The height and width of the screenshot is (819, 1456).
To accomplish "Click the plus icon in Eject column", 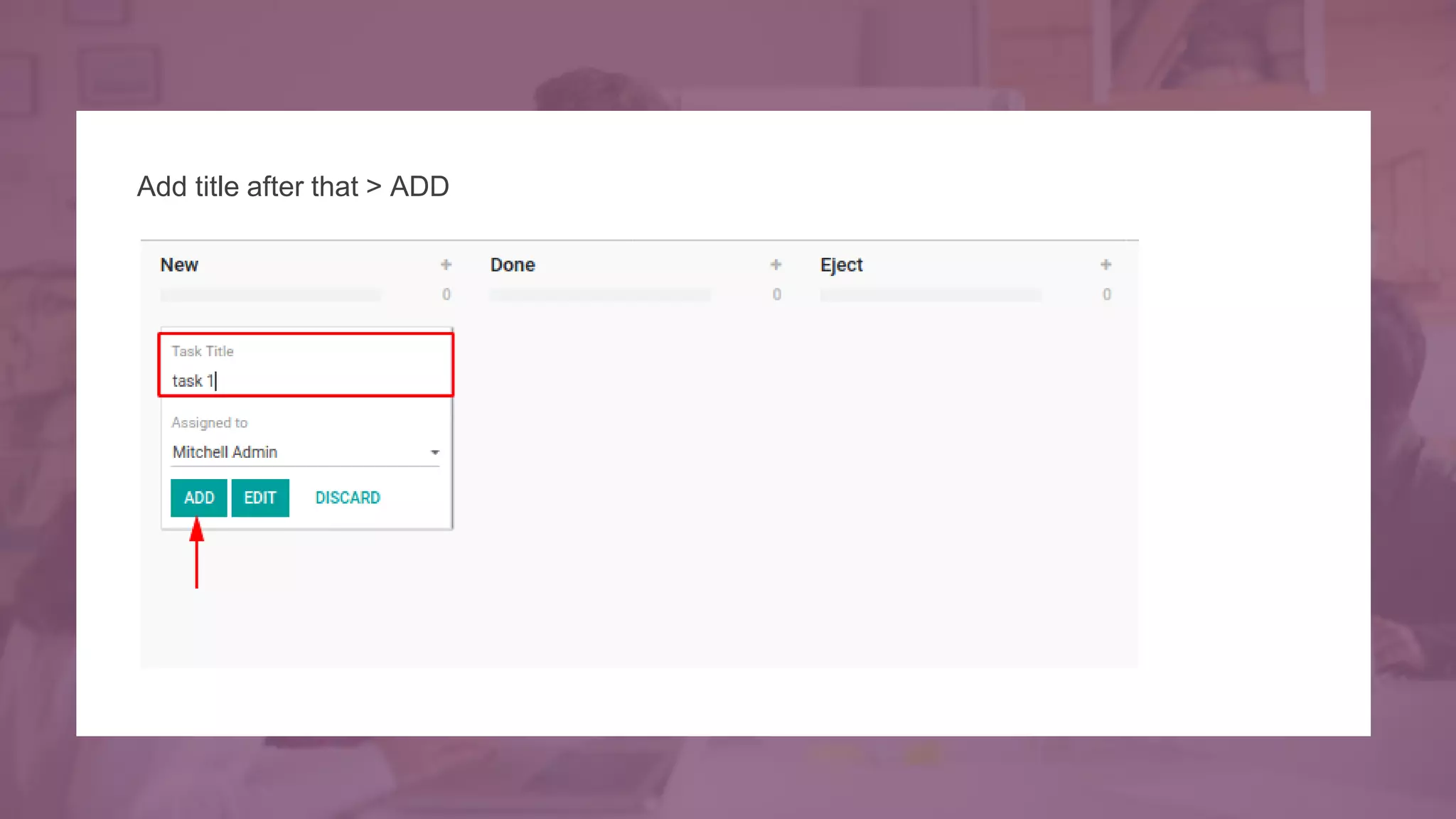I will coord(1106,264).
